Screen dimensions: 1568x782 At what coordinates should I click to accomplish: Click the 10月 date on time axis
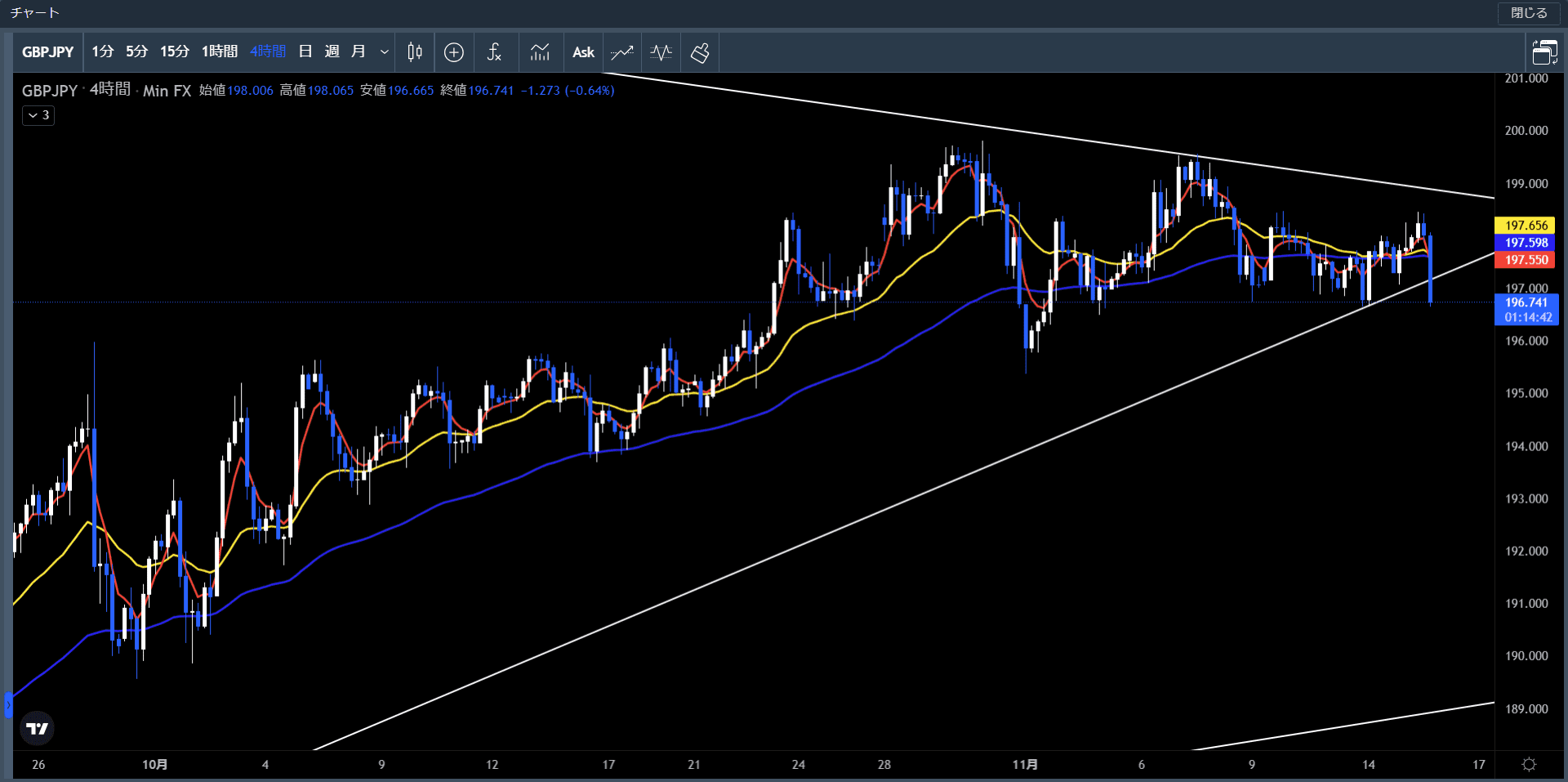click(x=154, y=765)
